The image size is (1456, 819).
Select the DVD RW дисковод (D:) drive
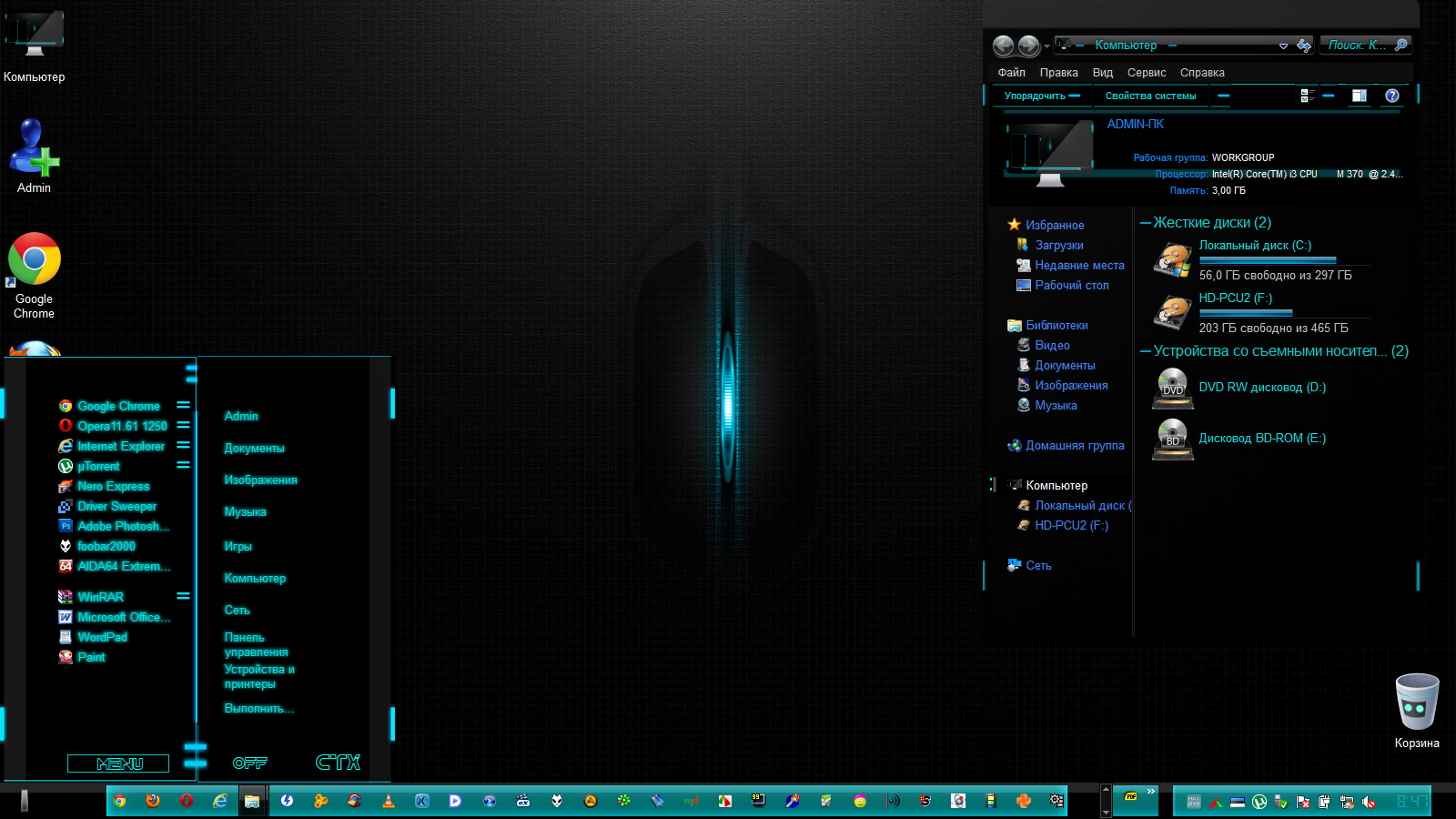[x=1261, y=388]
